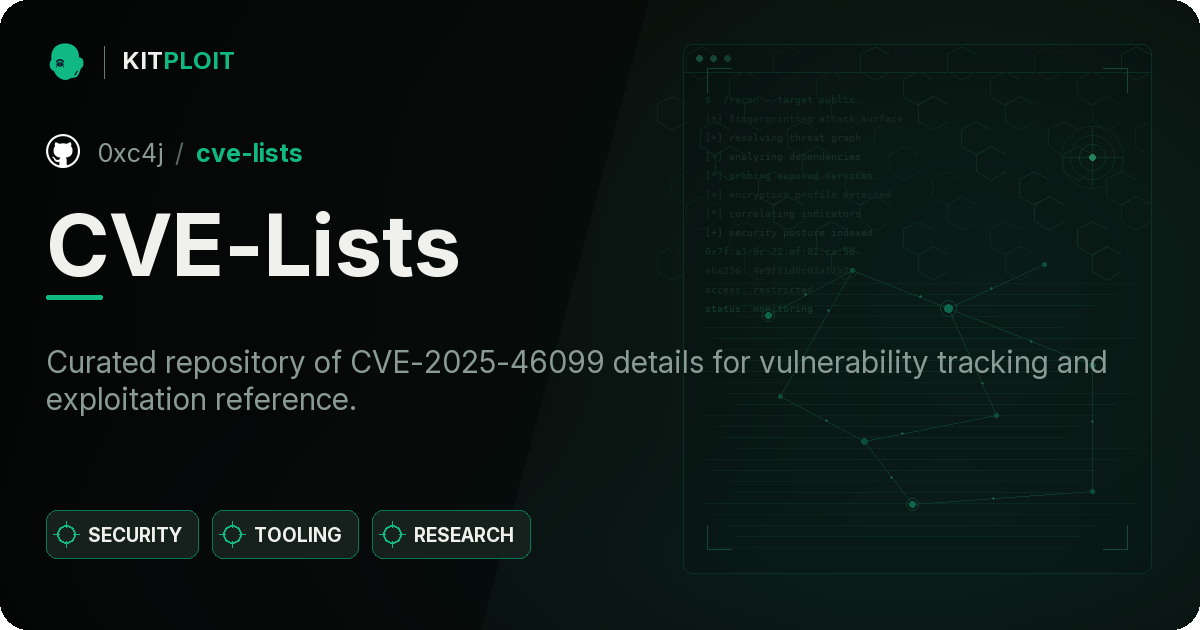1200x630 pixels.
Task: Click the GitHub octocat icon
Action: click(x=63, y=152)
